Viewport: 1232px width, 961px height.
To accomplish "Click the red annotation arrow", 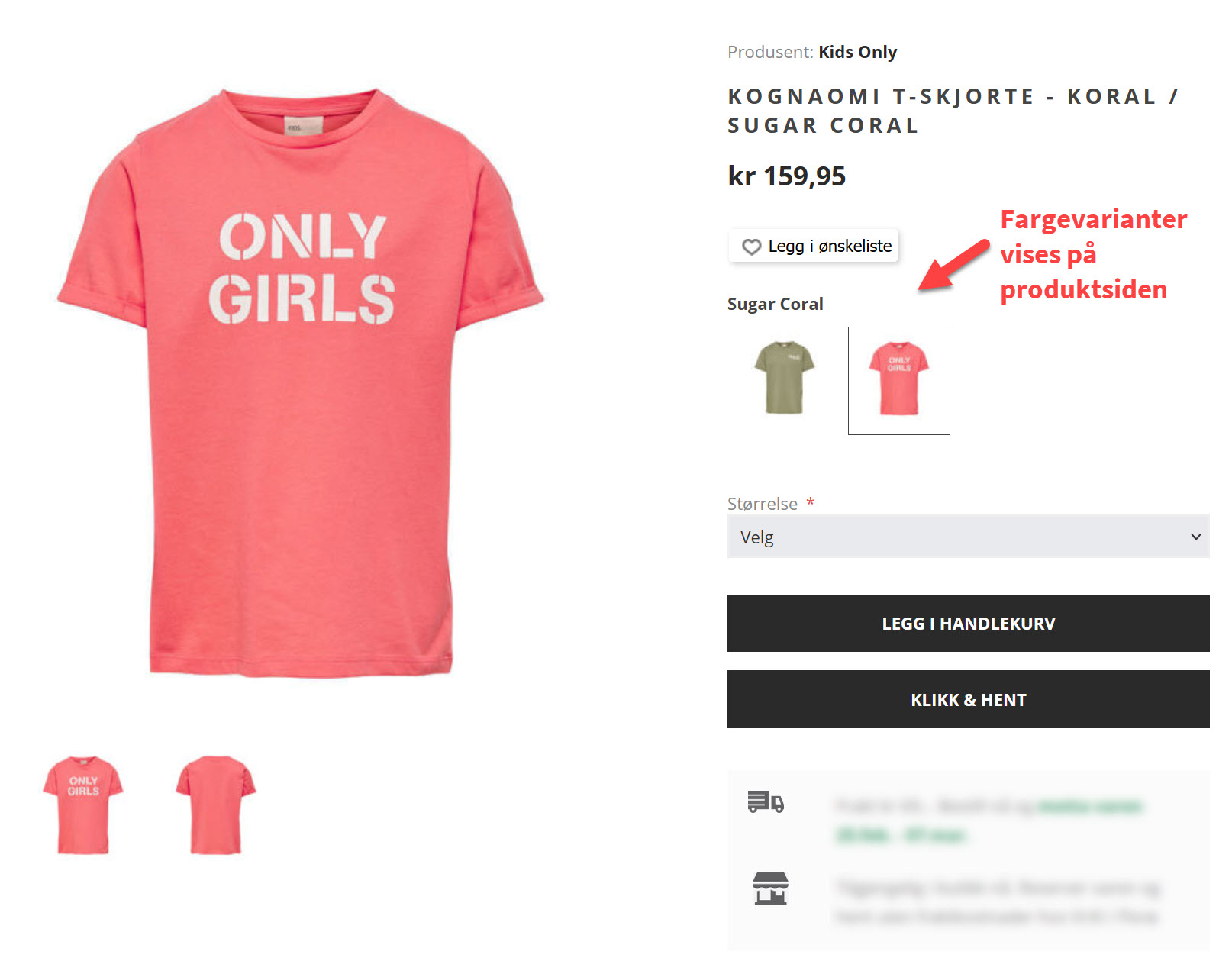I will (953, 266).
